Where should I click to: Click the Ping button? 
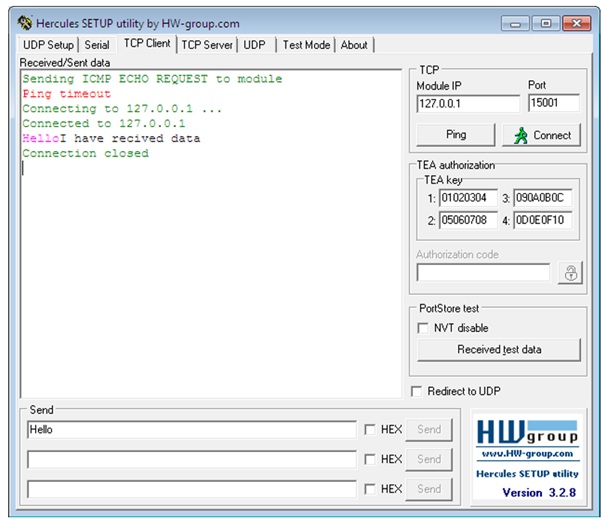pos(456,134)
